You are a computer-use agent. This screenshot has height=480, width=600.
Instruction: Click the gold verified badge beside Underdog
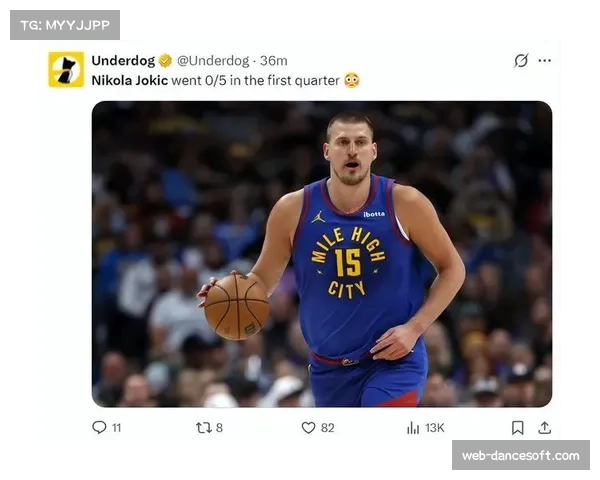[165, 60]
